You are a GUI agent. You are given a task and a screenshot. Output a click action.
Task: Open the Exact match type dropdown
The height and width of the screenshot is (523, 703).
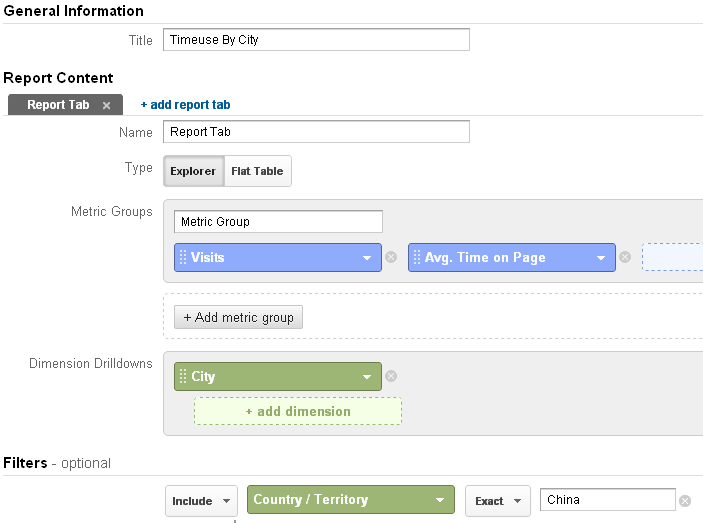[496, 501]
